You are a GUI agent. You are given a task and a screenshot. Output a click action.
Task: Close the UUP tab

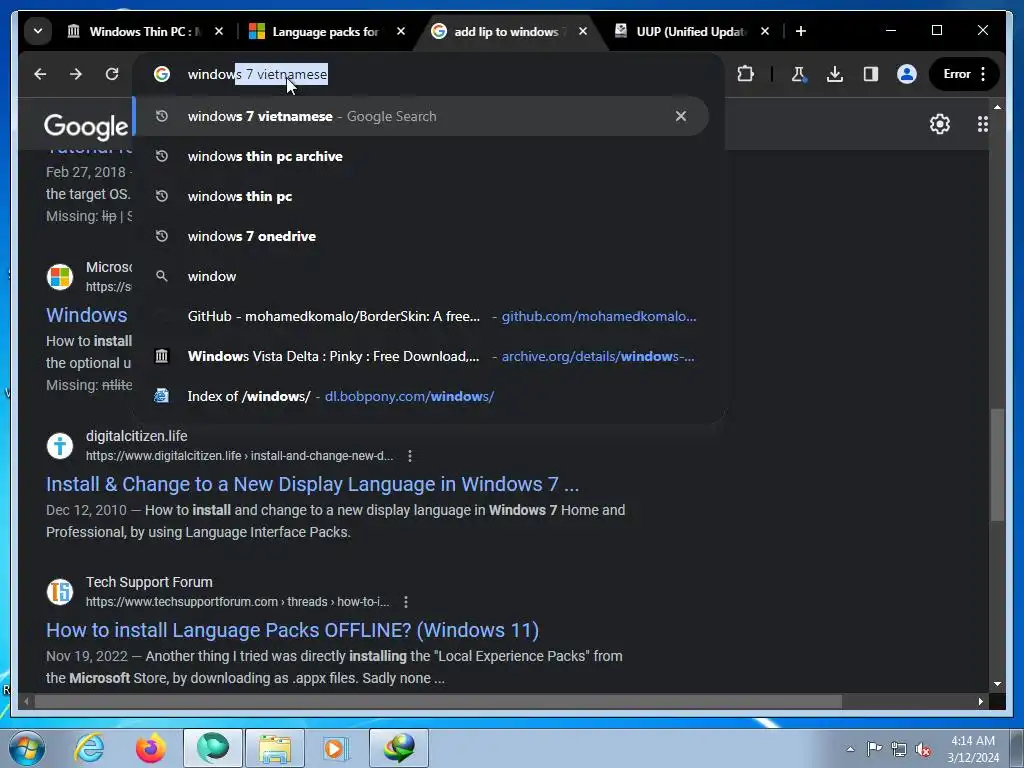tap(765, 31)
